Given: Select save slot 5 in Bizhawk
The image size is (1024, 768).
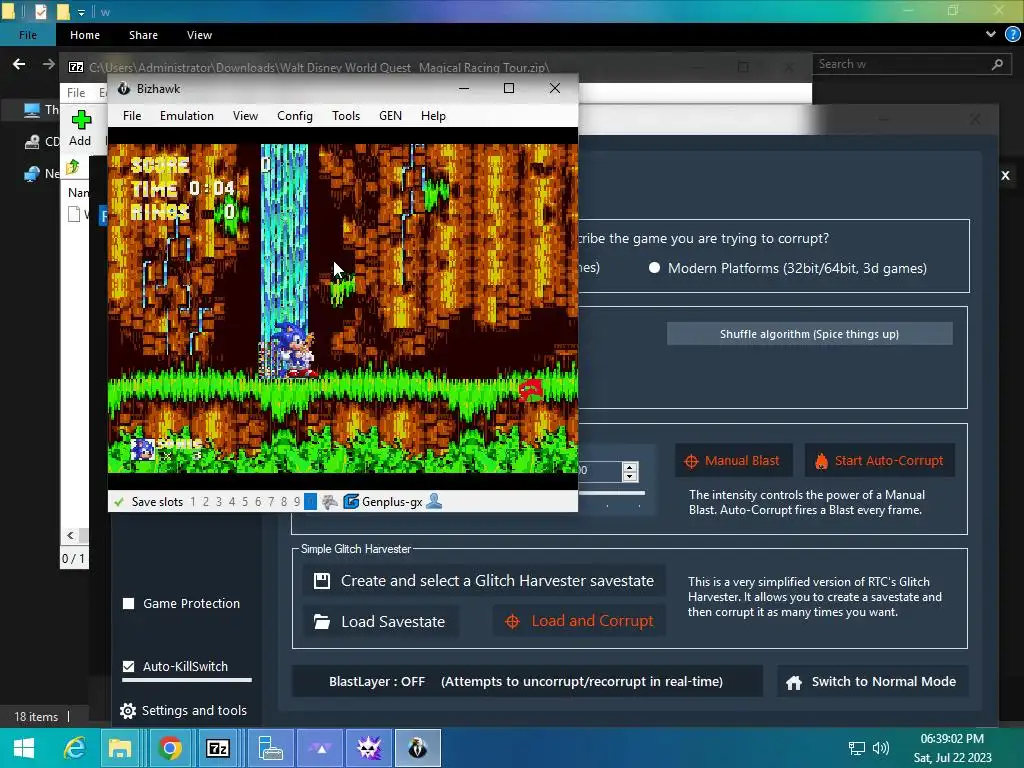Looking at the screenshot, I should point(245,502).
